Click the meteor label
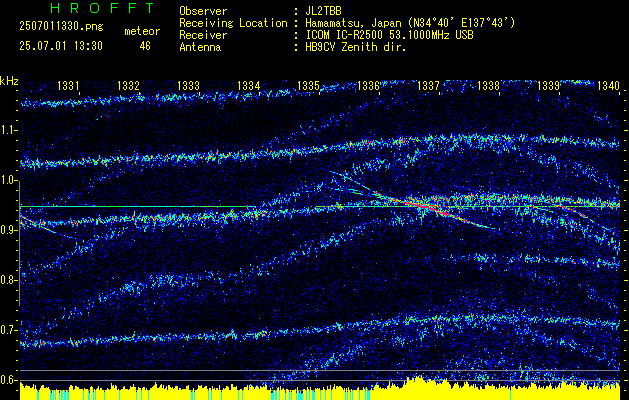Viewport: 629px width, 400px height. tap(142, 31)
